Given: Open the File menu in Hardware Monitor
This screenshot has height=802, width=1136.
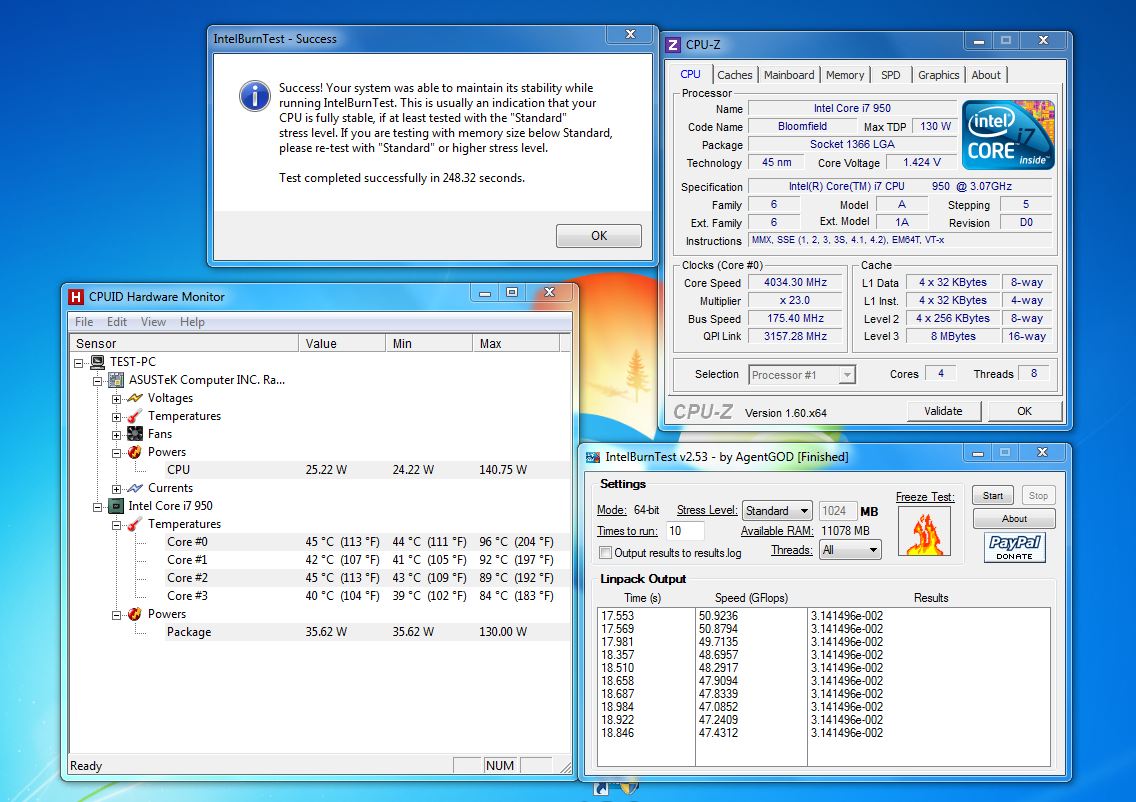Looking at the screenshot, I should [84, 322].
